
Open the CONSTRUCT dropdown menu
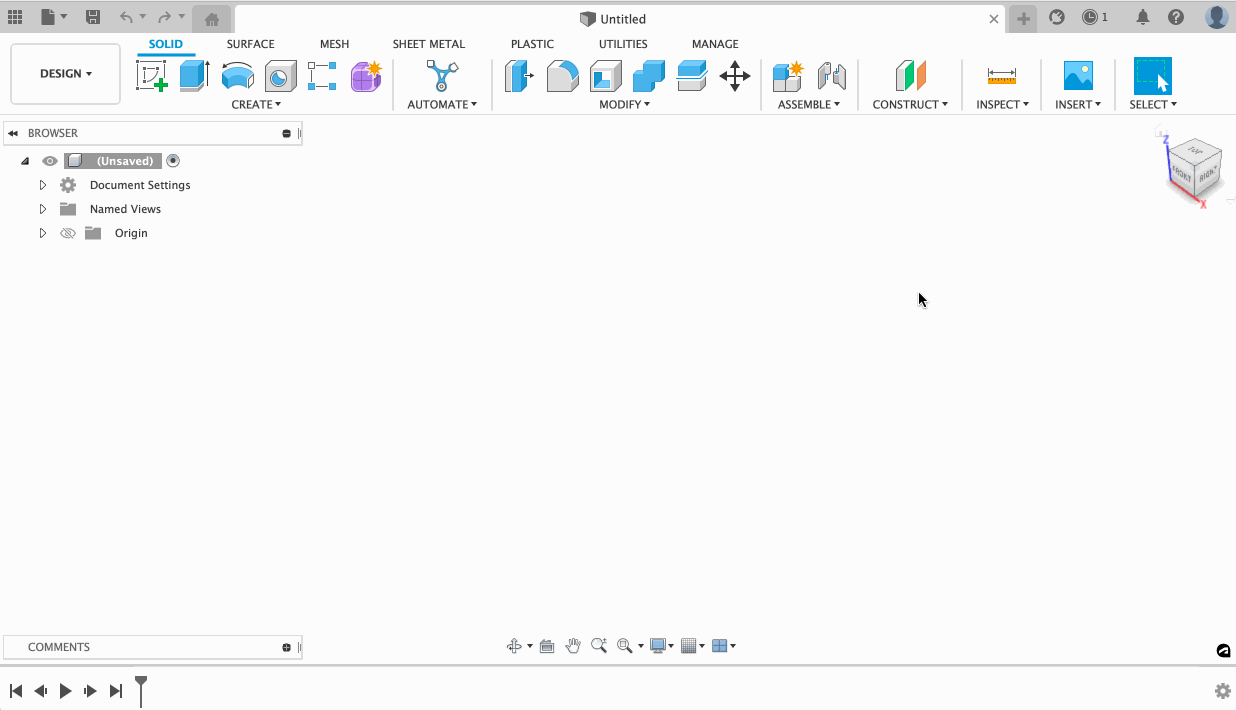click(x=910, y=104)
